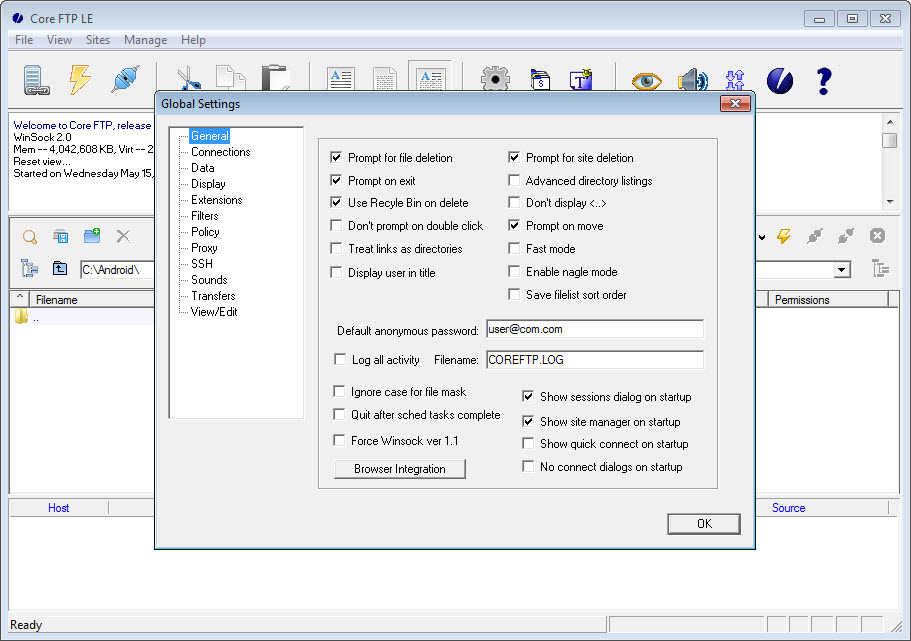Select Display in settings tree
911x641 pixels.
[208, 184]
